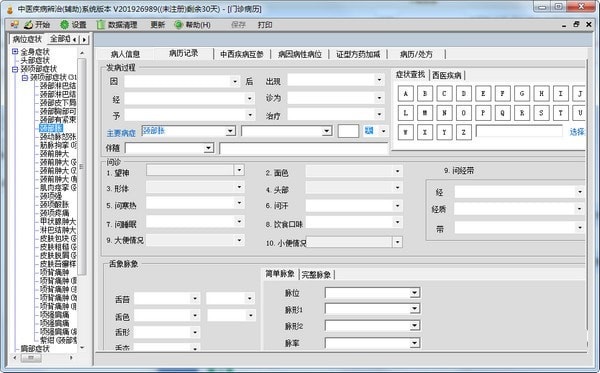Click the letter A symptom lookup button
600x373 pixels.
point(406,93)
